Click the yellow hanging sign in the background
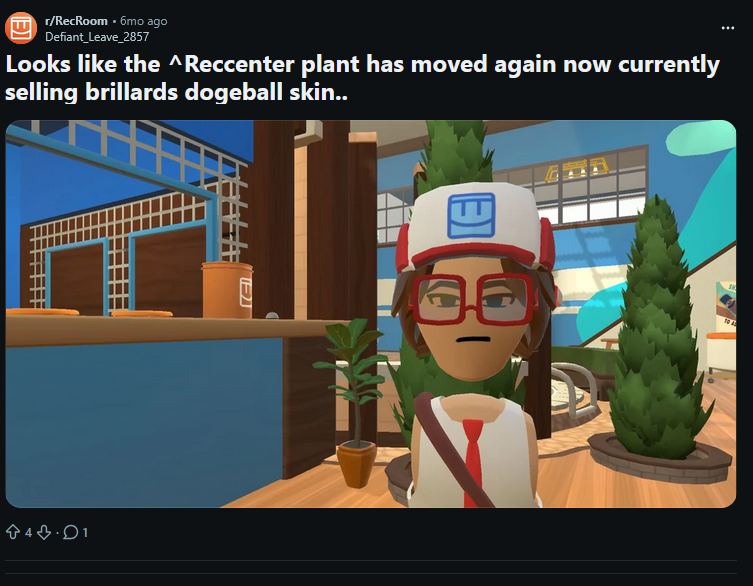The image size is (753, 586). coord(576,170)
